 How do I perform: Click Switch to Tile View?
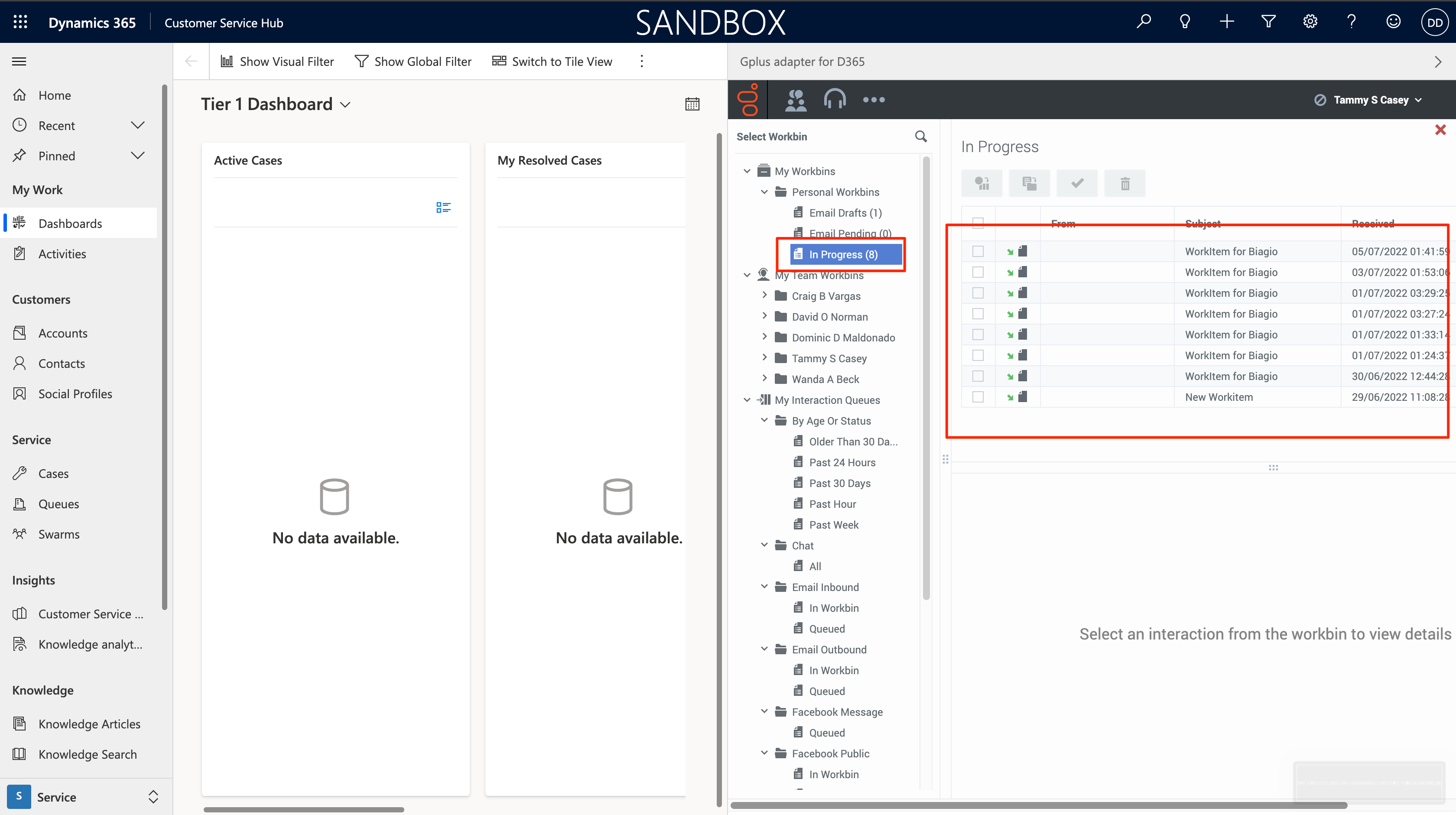tap(552, 61)
